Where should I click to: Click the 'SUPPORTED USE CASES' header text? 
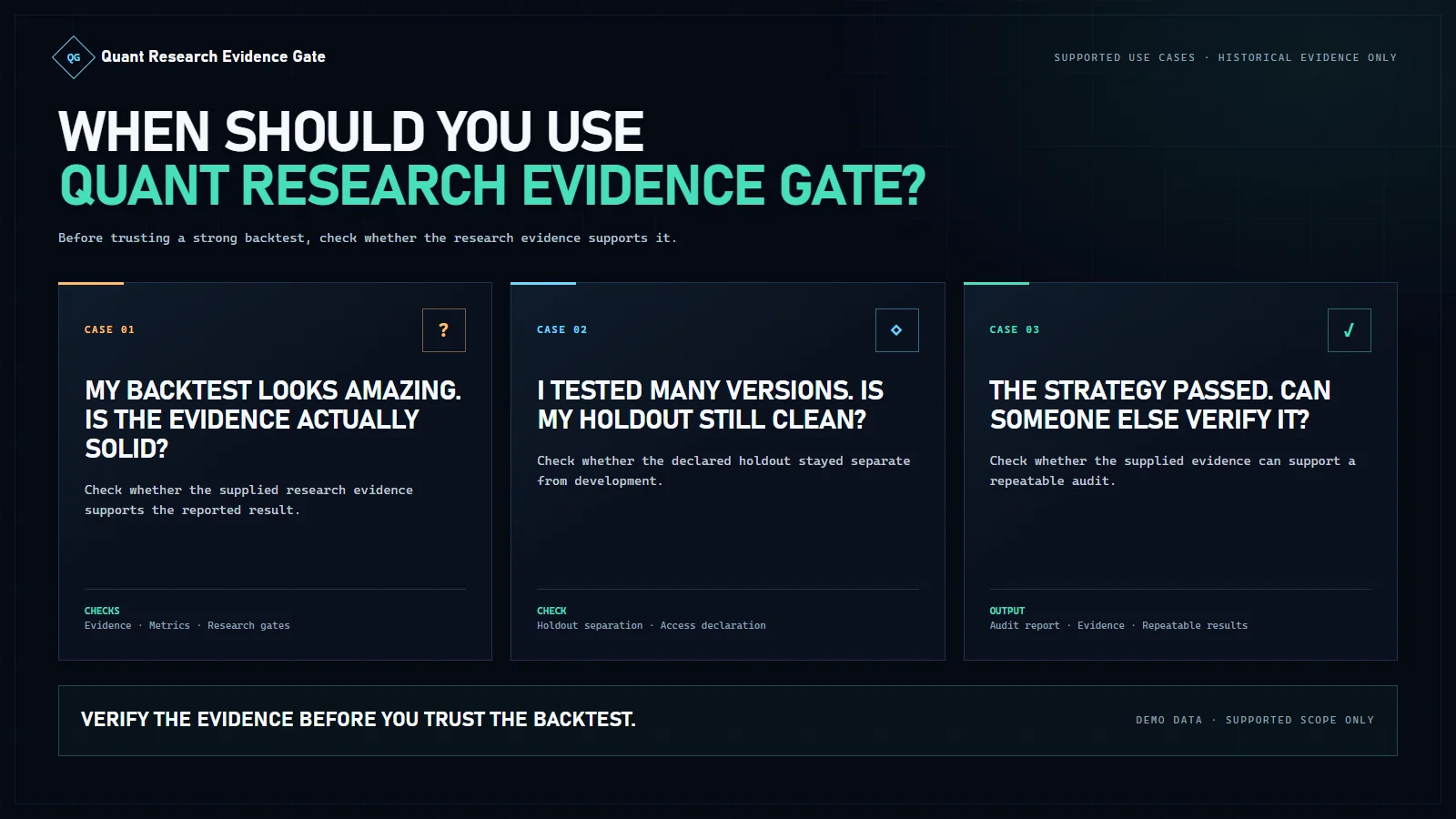[x=1125, y=57]
